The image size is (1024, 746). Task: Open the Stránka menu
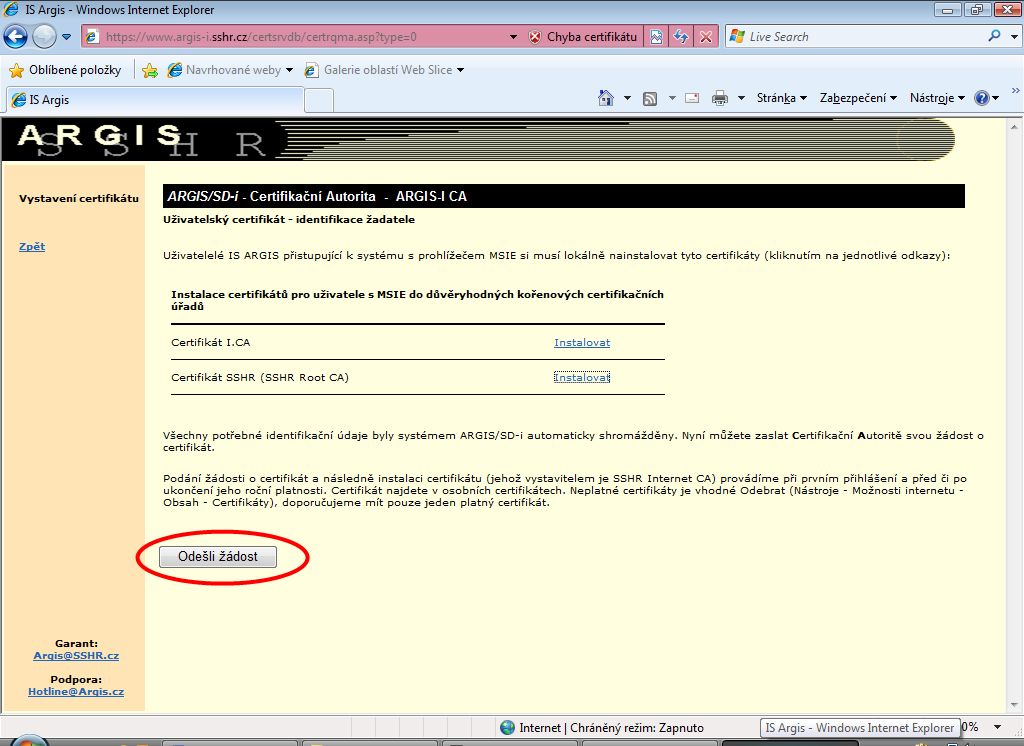[x=782, y=98]
